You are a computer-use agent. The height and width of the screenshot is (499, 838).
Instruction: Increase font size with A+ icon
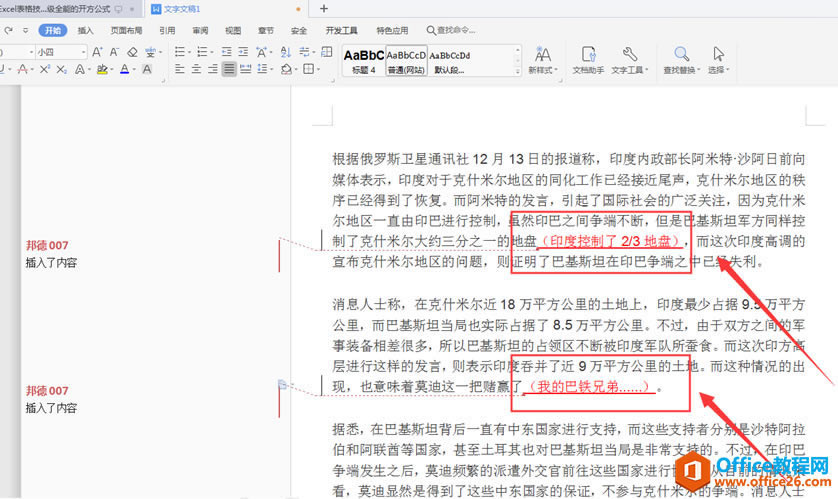(x=97, y=52)
